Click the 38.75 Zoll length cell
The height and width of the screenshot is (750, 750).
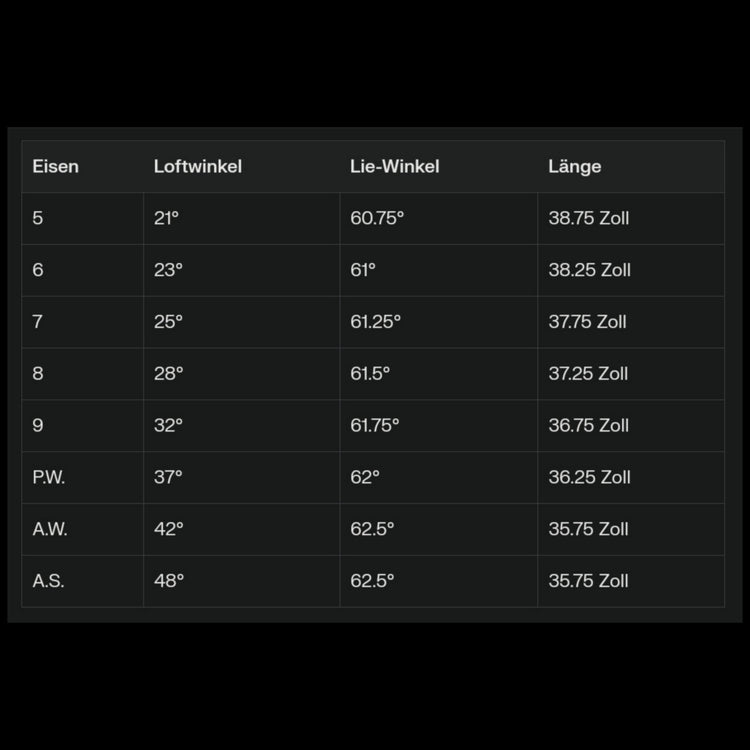588,218
